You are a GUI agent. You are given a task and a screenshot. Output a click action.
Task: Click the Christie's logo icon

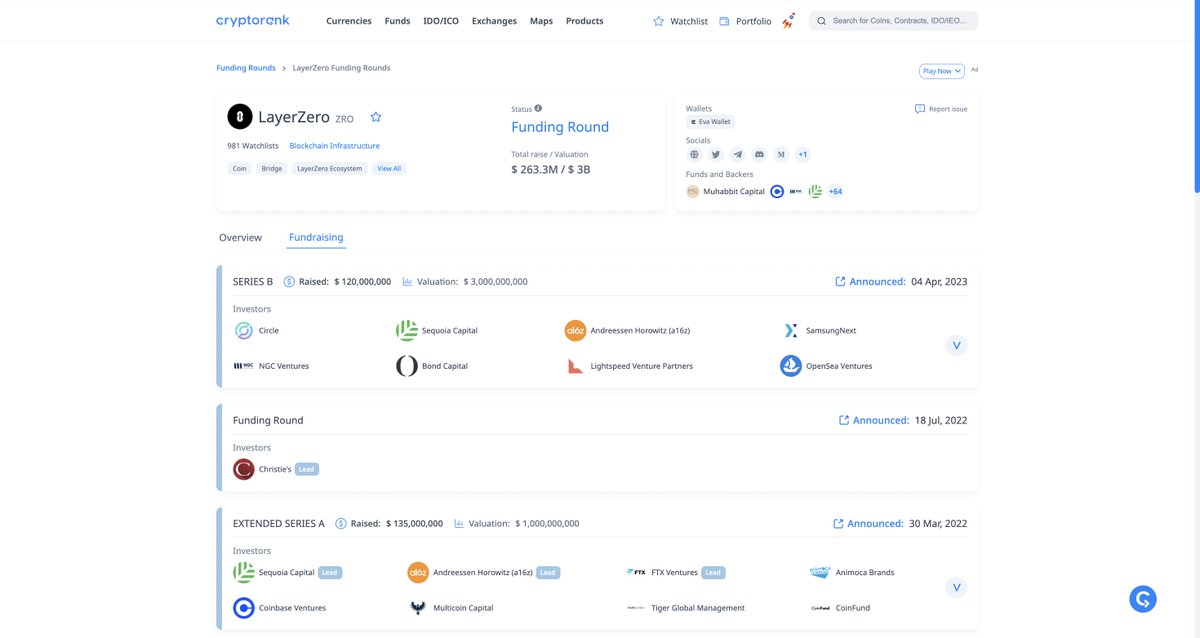click(x=244, y=469)
